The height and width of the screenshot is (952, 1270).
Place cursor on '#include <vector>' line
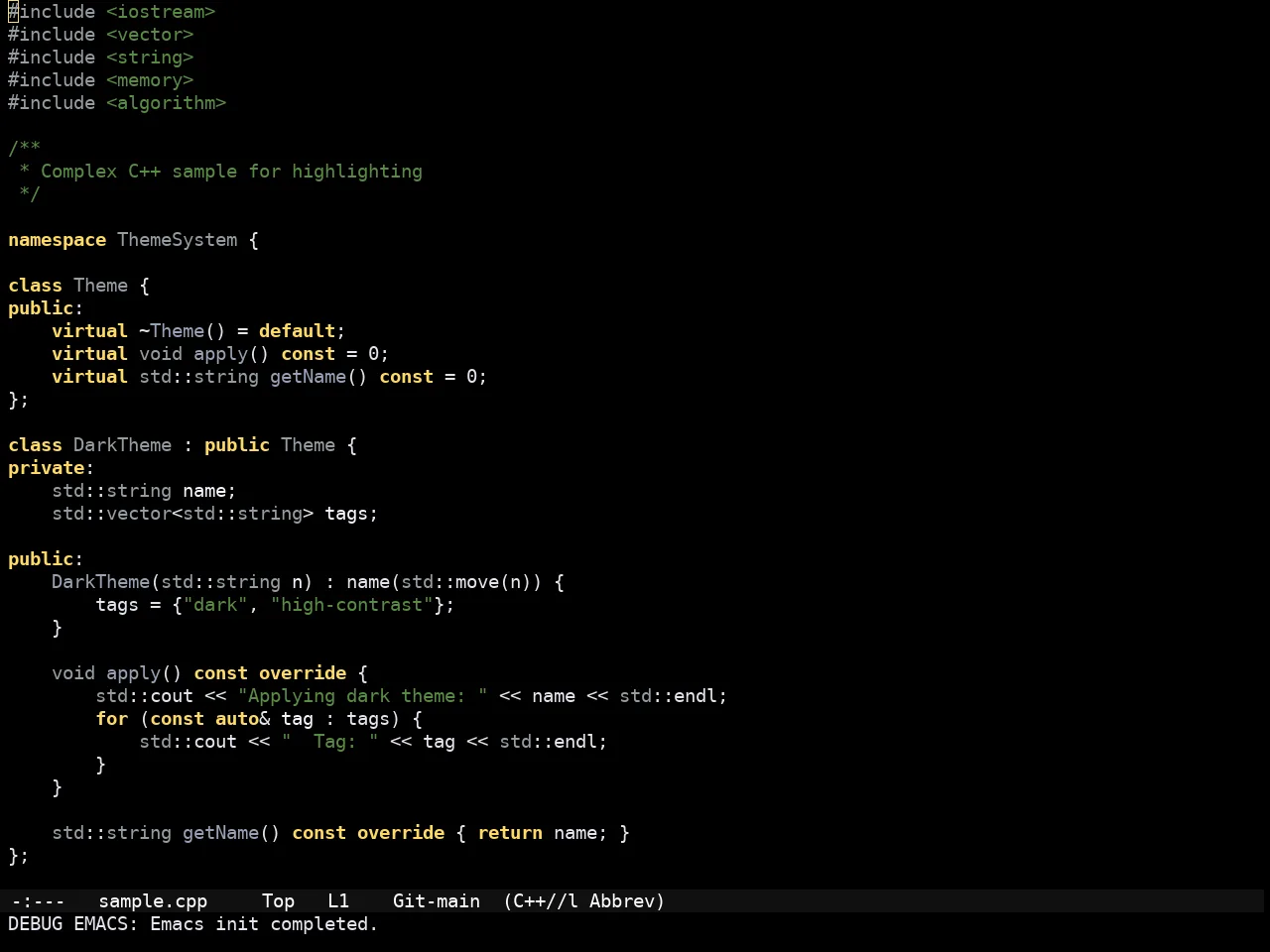101,35
